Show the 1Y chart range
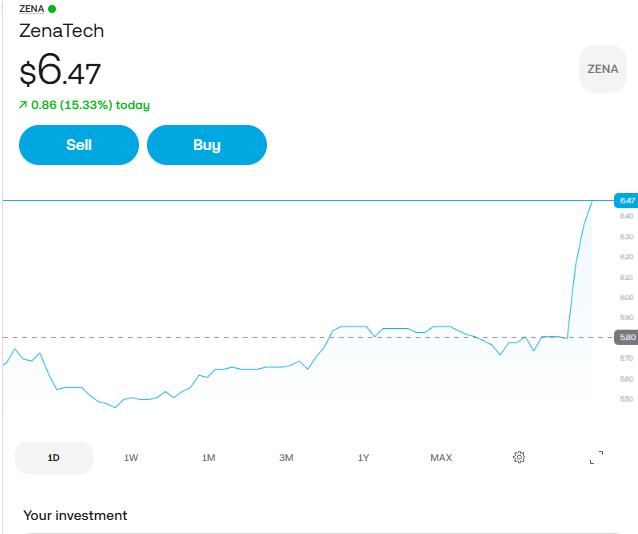Screen dimensions: 638x534 364,457
